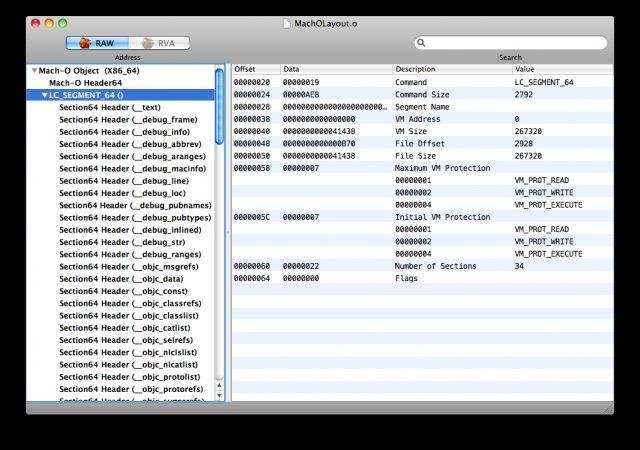Click offset cell 0000005C

click(x=252, y=217)
